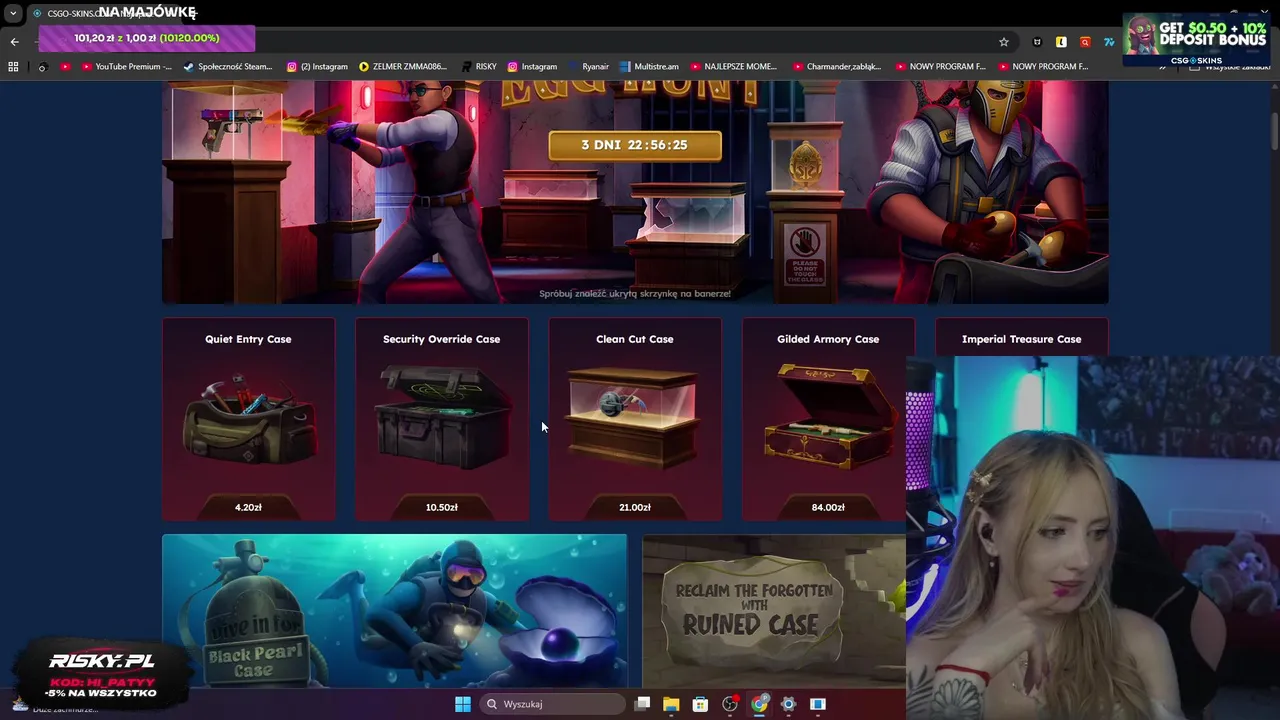The image size is (1280, 720).
Task: Go back with the browser back arrow
Action: pos(14,42)
